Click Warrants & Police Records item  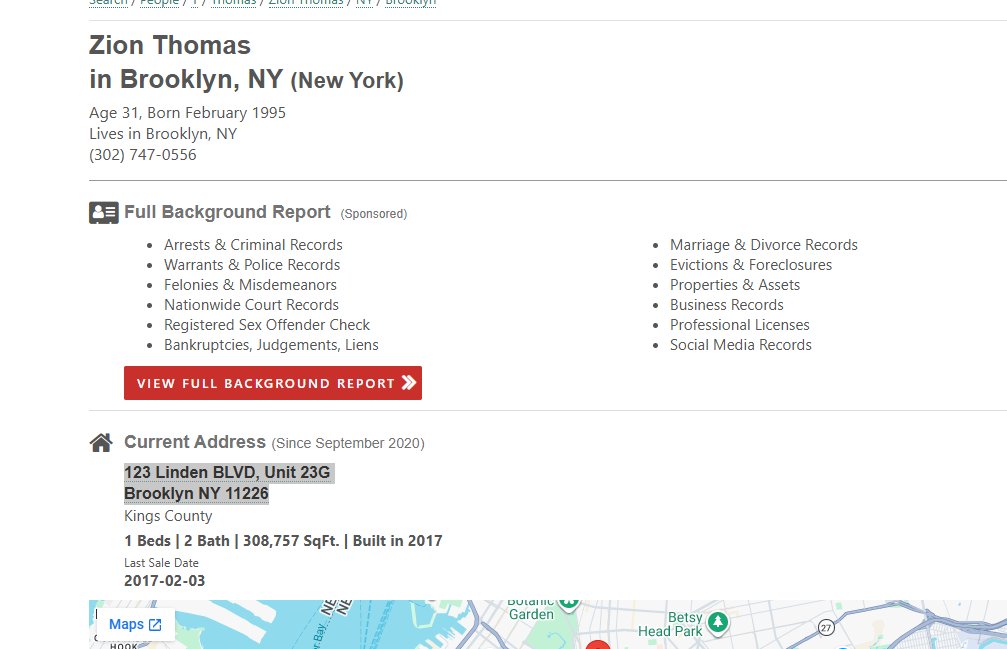coord(252,265)
